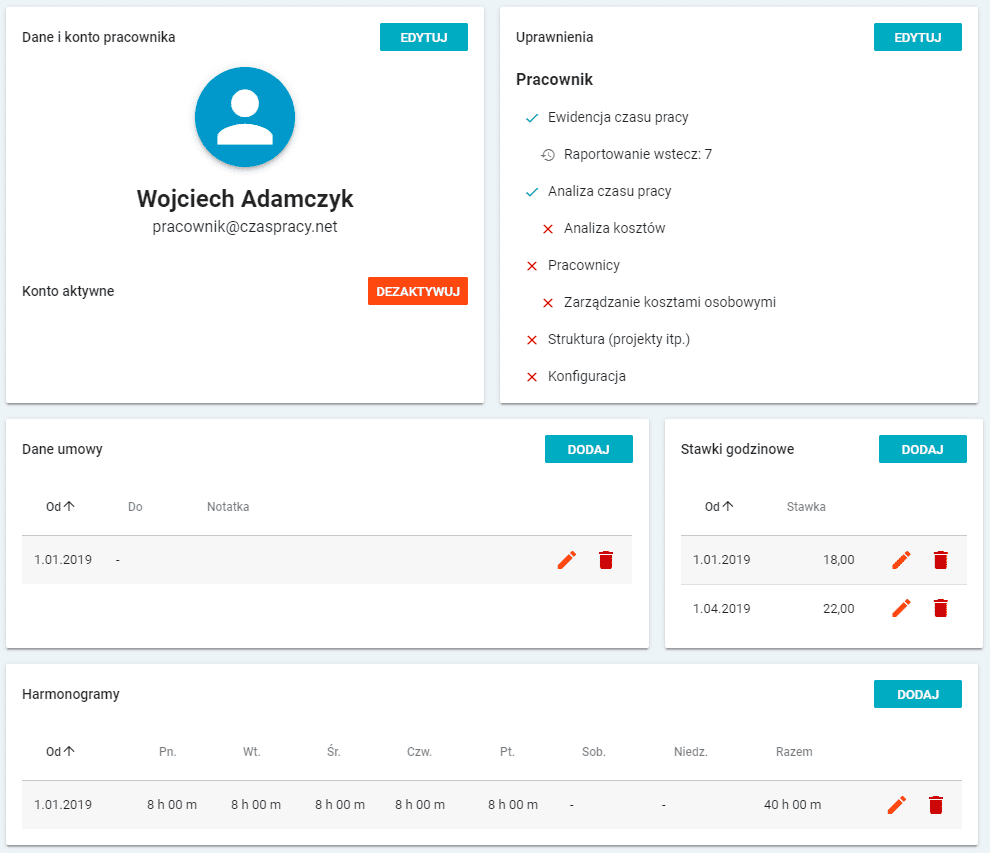Edit the 22,00 hourly rate entry
This screenshot has width=990, height=853.
coord(901,608)
